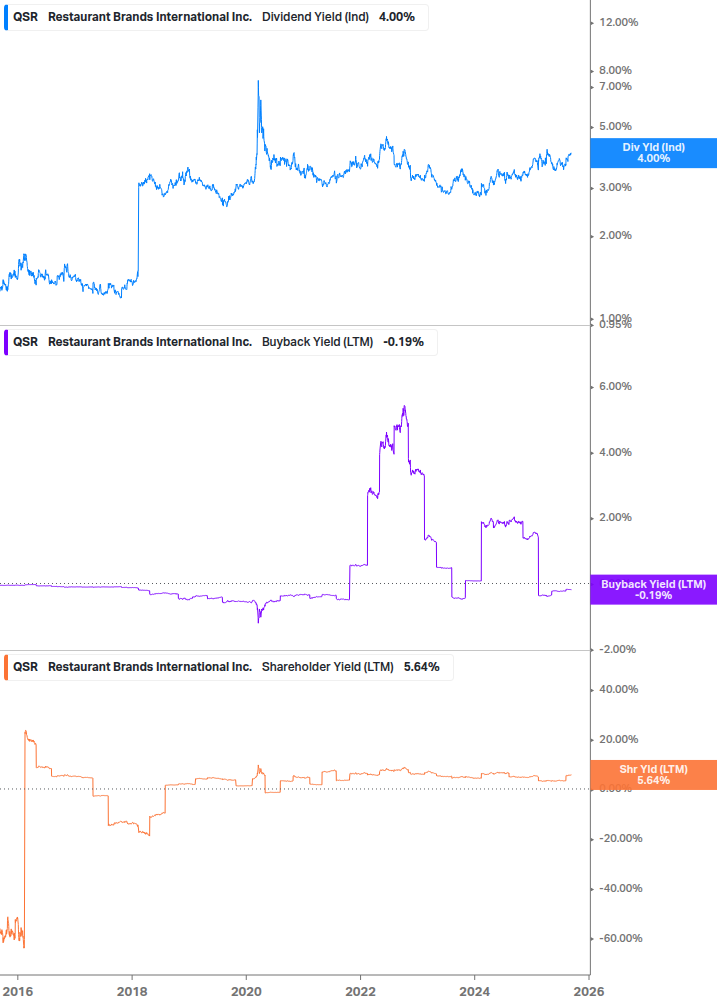
Task: Click the purple Buyback Yield (LTM) axis tag
Action: [x=652, y=589]
